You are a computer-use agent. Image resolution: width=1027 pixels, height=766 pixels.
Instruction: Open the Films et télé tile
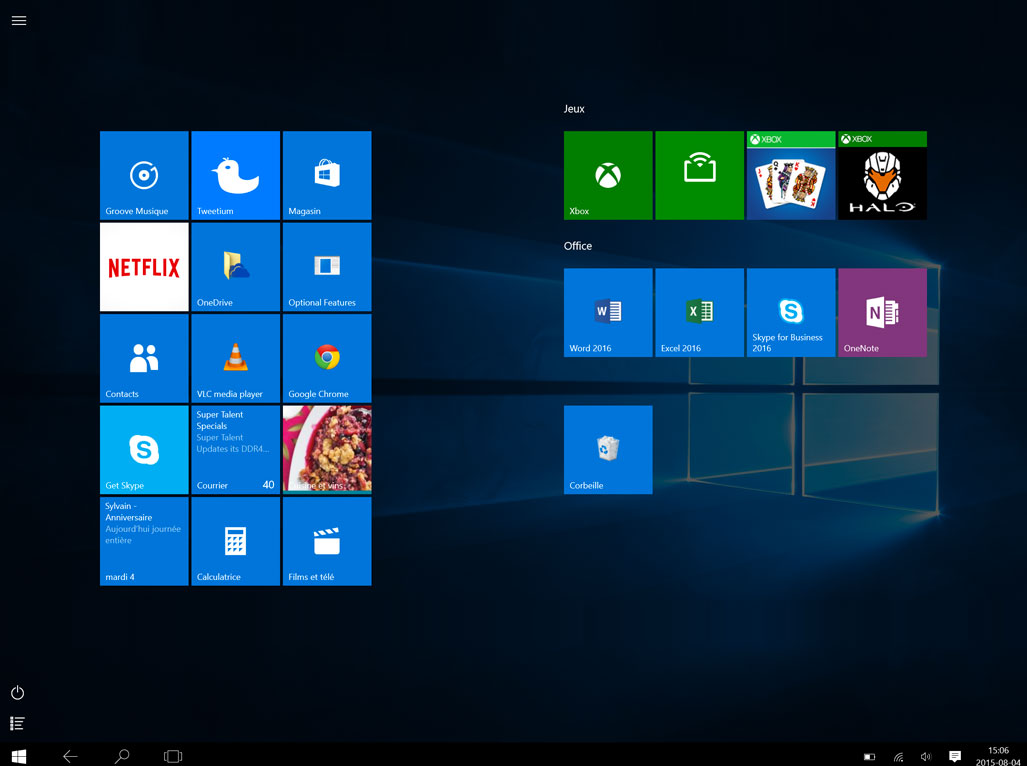[327, 541]
